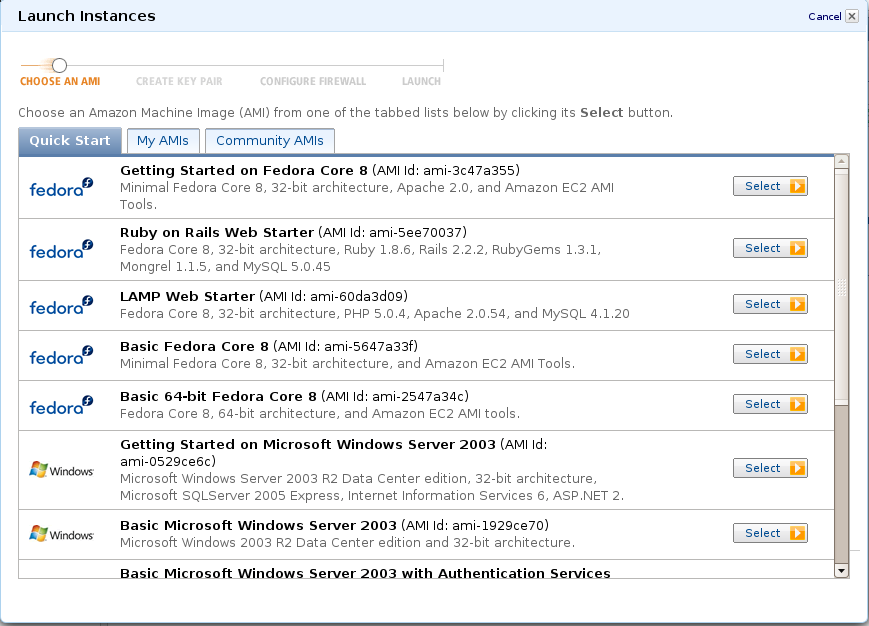The width and height of the screenshot is (869, 626).
Task: Click the title Basic Fedora Core 8
Action: [195, 347]
